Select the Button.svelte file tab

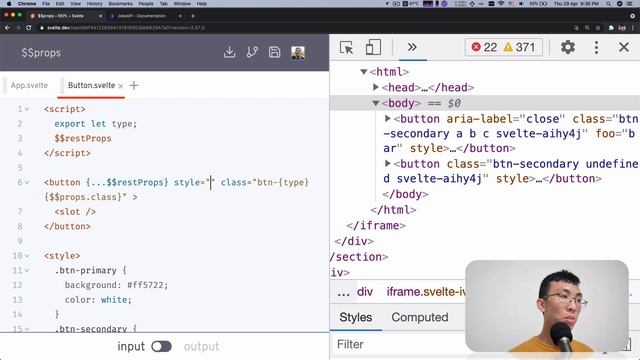(91, 85)
